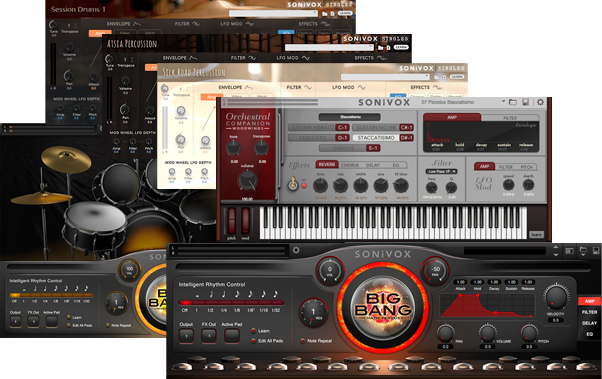
Task: Click the folder icon in Big Bang header
Action: 583,251
